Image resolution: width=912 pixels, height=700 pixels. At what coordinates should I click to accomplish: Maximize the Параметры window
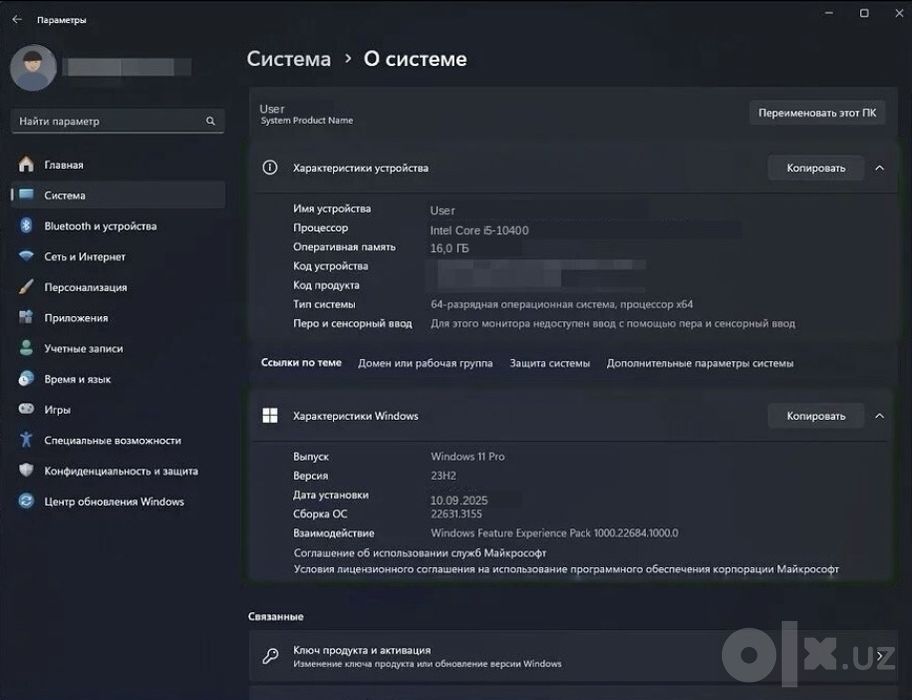[x=864, y=13]
